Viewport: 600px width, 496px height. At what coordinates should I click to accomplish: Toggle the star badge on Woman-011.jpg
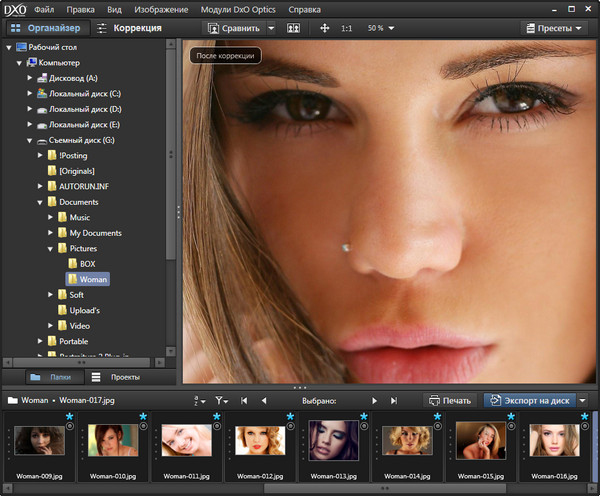click(x=217, y=416)
